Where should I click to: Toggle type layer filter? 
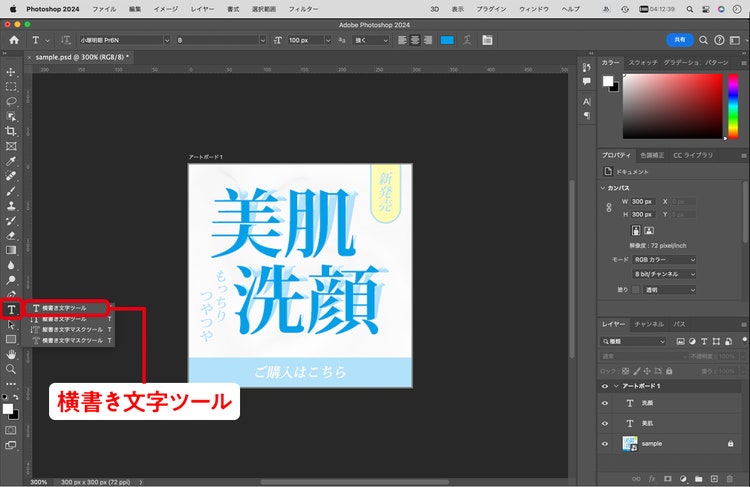pyautogui.click(x=704, y=341)
